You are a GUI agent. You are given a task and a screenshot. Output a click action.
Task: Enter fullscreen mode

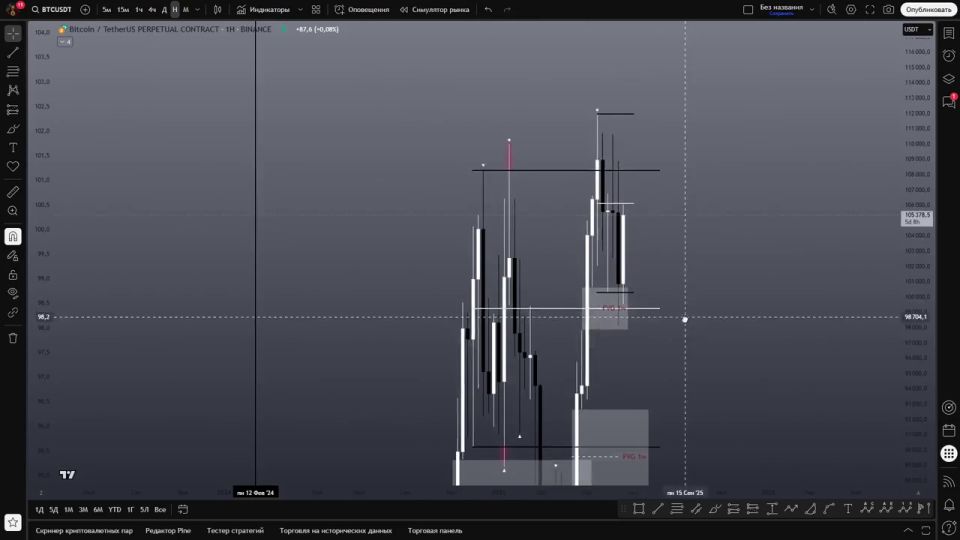[870, 10]
